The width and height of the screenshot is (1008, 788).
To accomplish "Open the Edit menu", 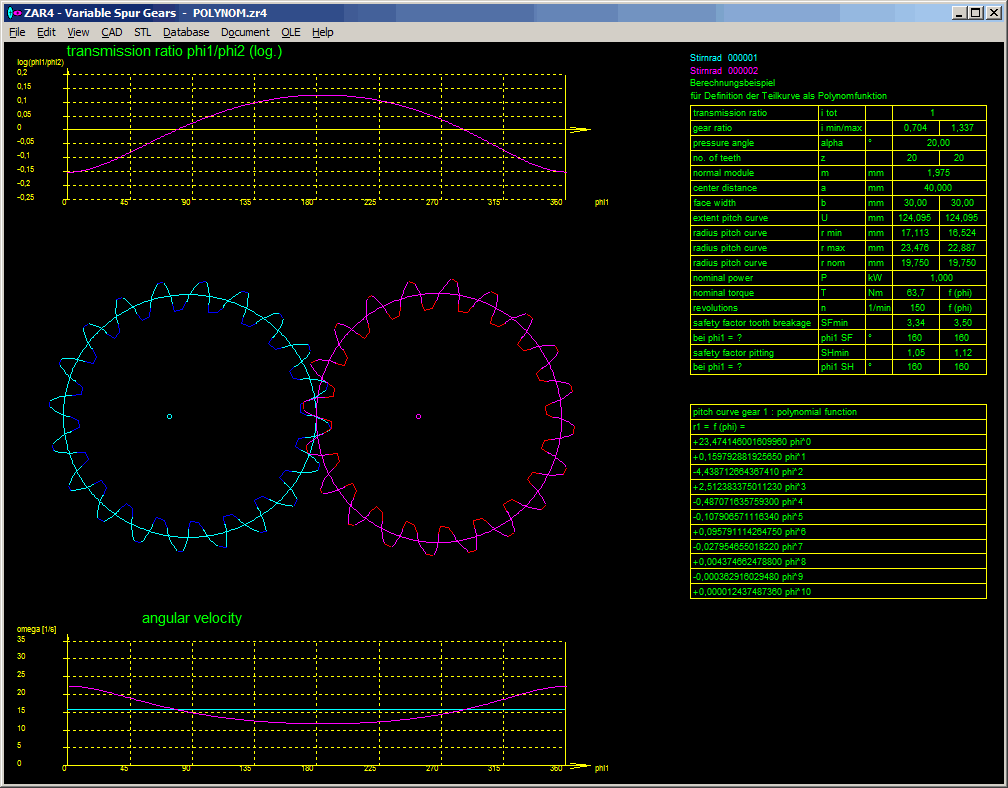I will [46, 32].
